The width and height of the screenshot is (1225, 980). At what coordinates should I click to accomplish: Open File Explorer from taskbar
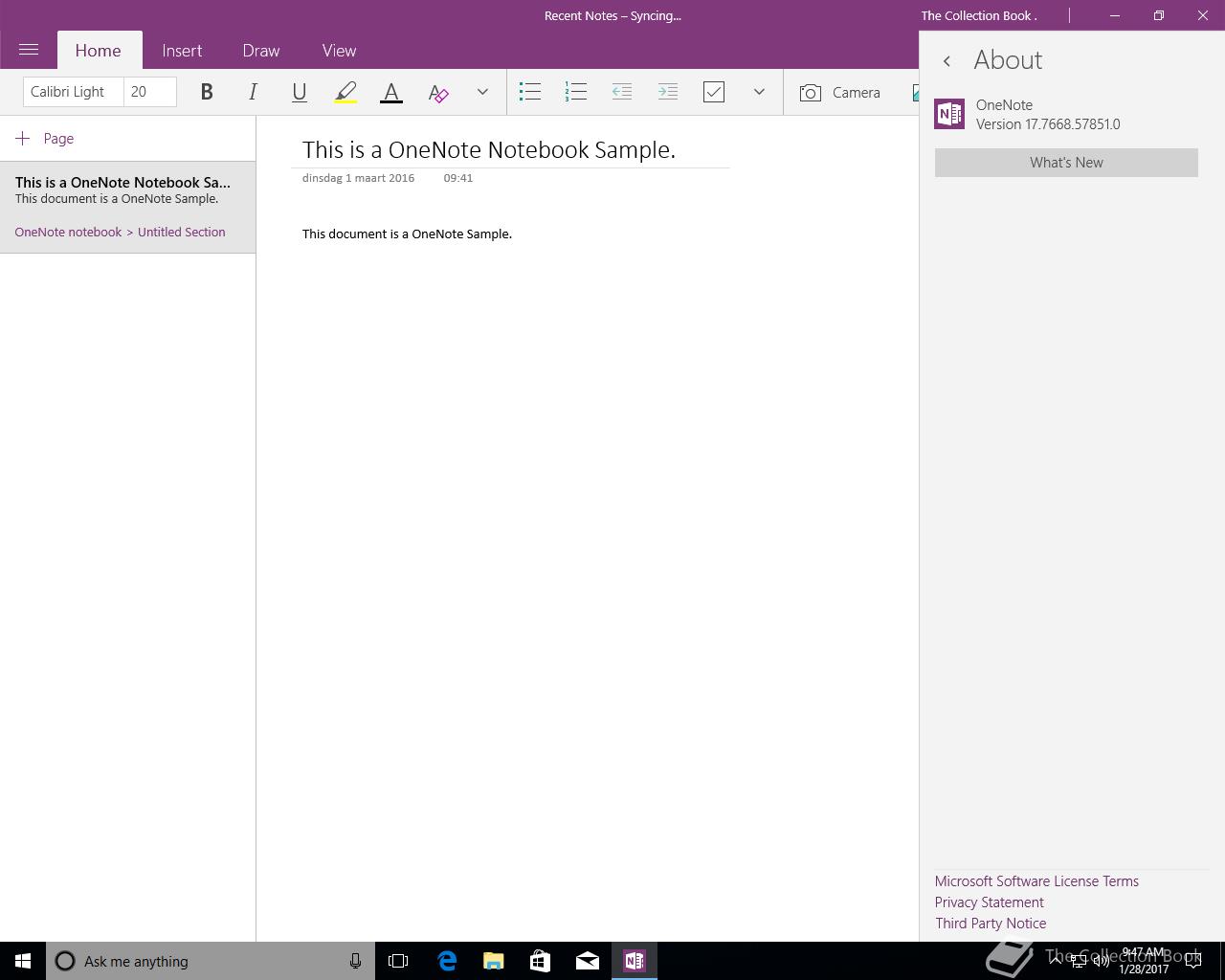tap(493, 961)
